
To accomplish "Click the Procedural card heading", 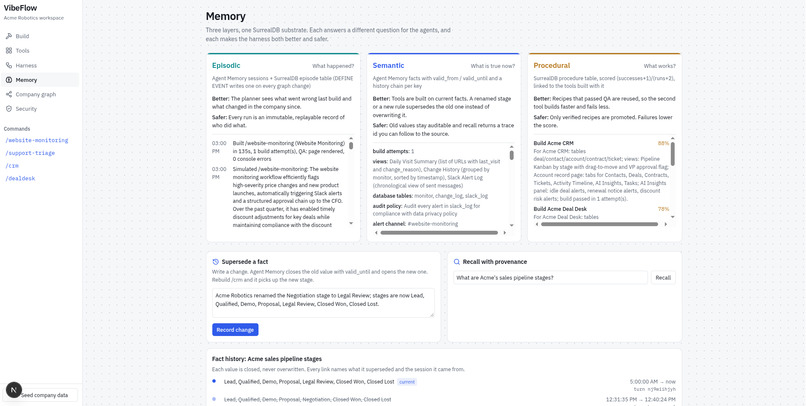I will point(552,66).
